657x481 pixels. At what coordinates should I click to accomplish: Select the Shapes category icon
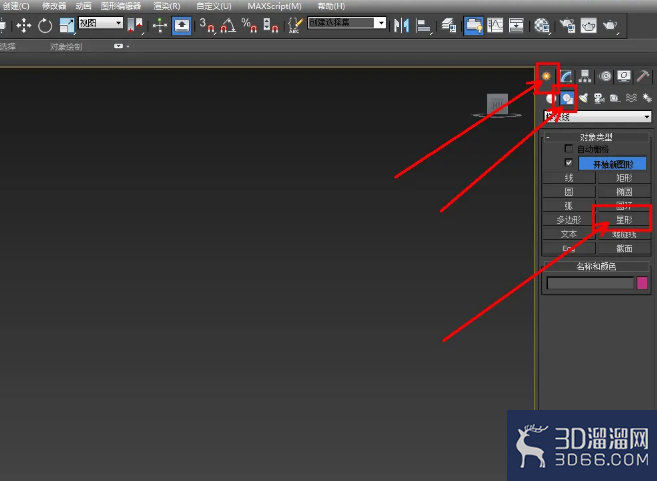567,98
